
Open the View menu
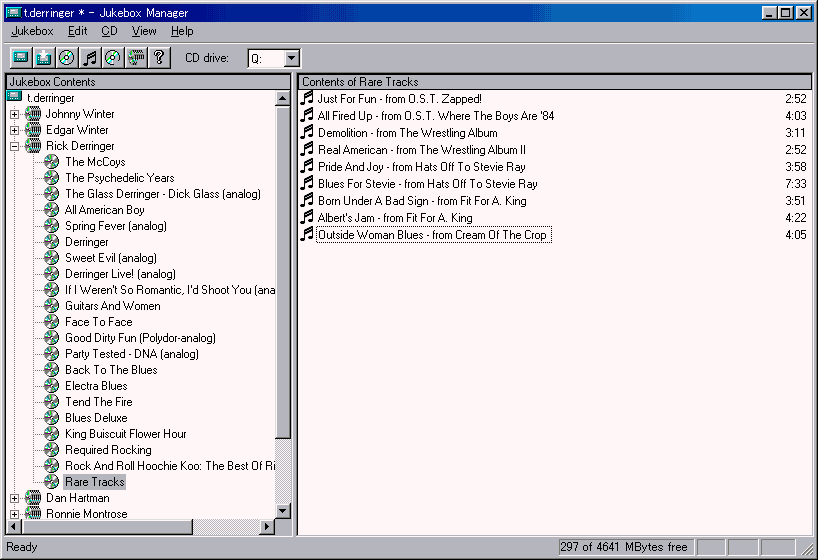144,31
